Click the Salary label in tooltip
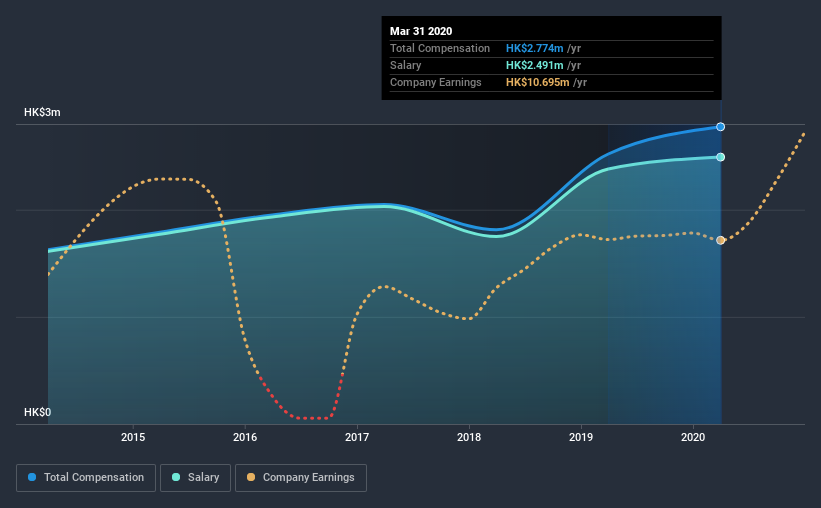The image size is (821, 508). (x=406, y=65)
